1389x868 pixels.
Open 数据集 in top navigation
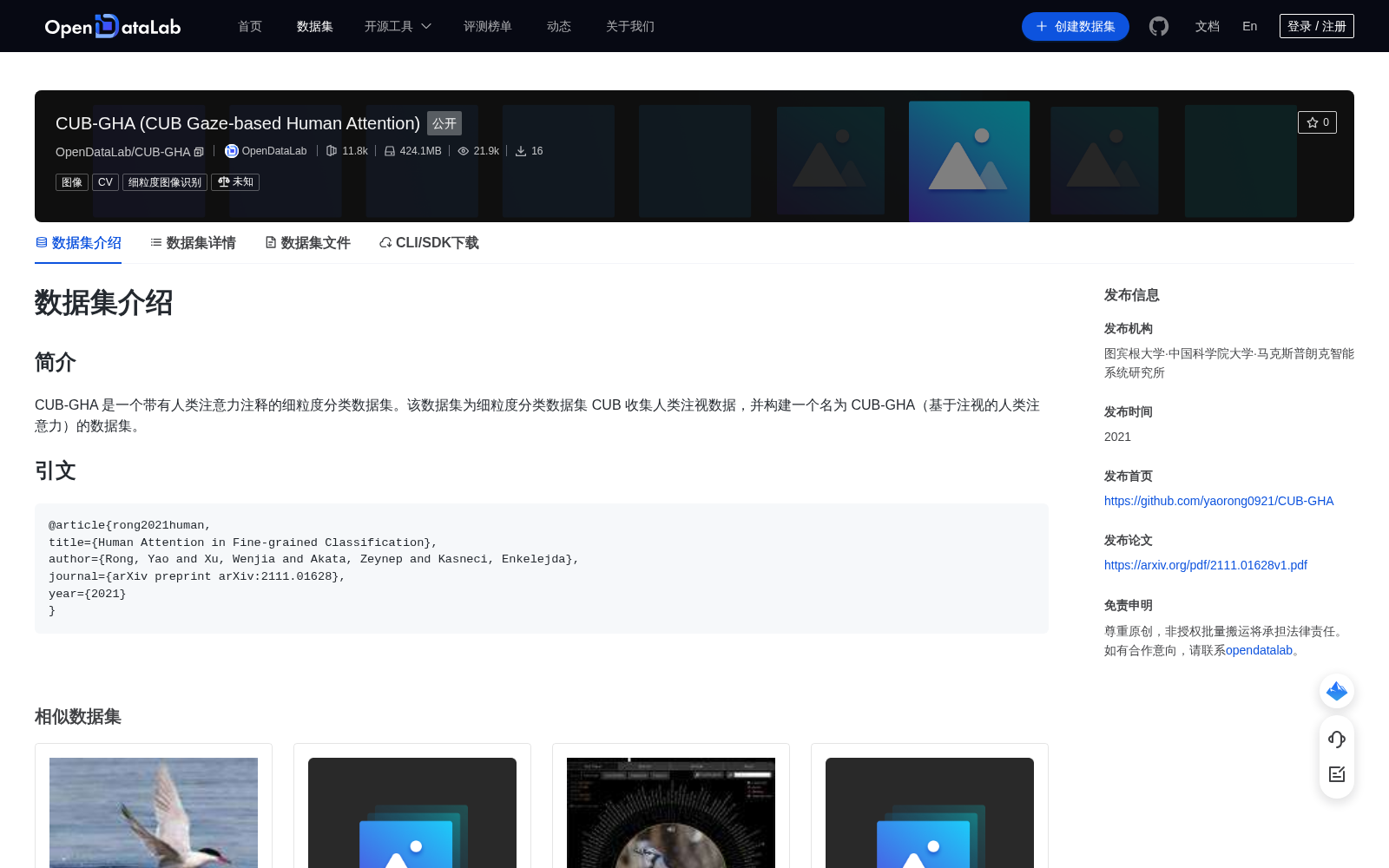tap(315, 26)
